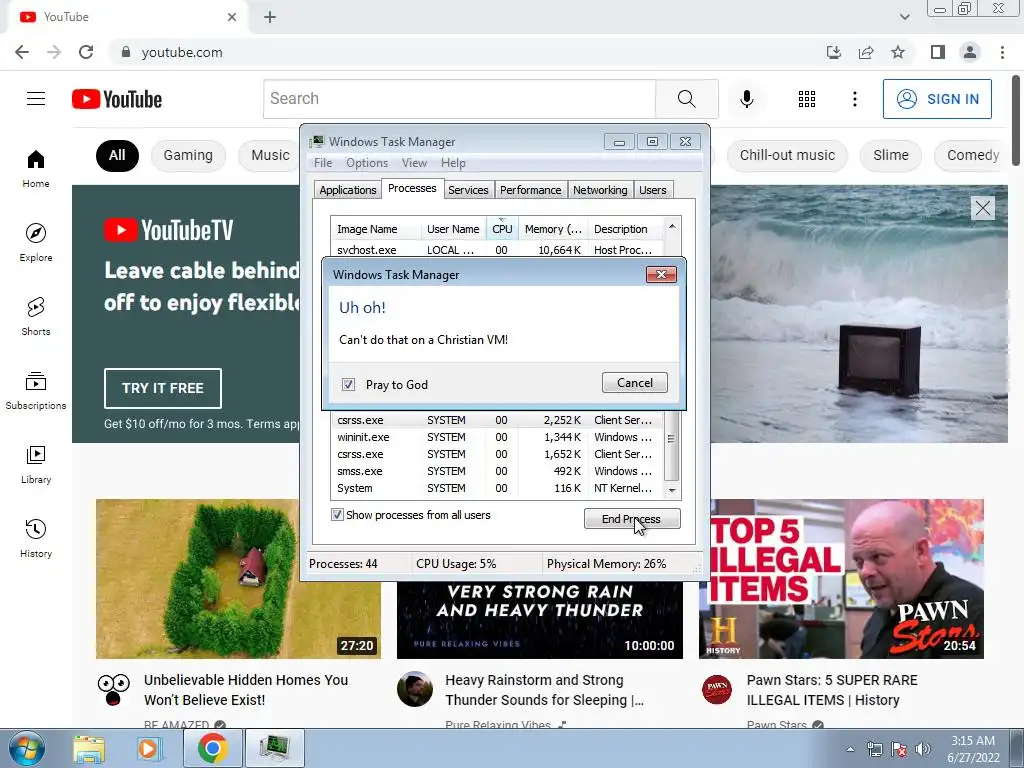Switch to Users tab
Viewport: 1024px width, 768px height.
[652, 190]
